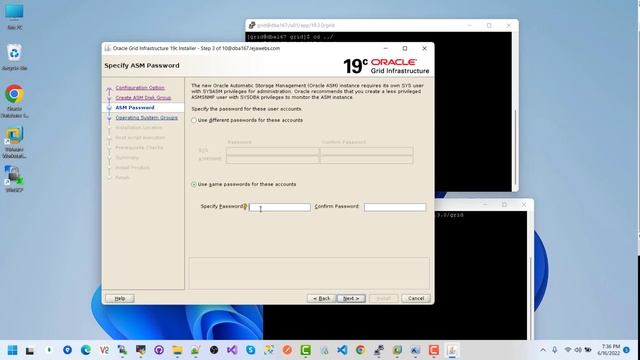
Task: Open the This PC desktop icon
Action: (14, 16)
